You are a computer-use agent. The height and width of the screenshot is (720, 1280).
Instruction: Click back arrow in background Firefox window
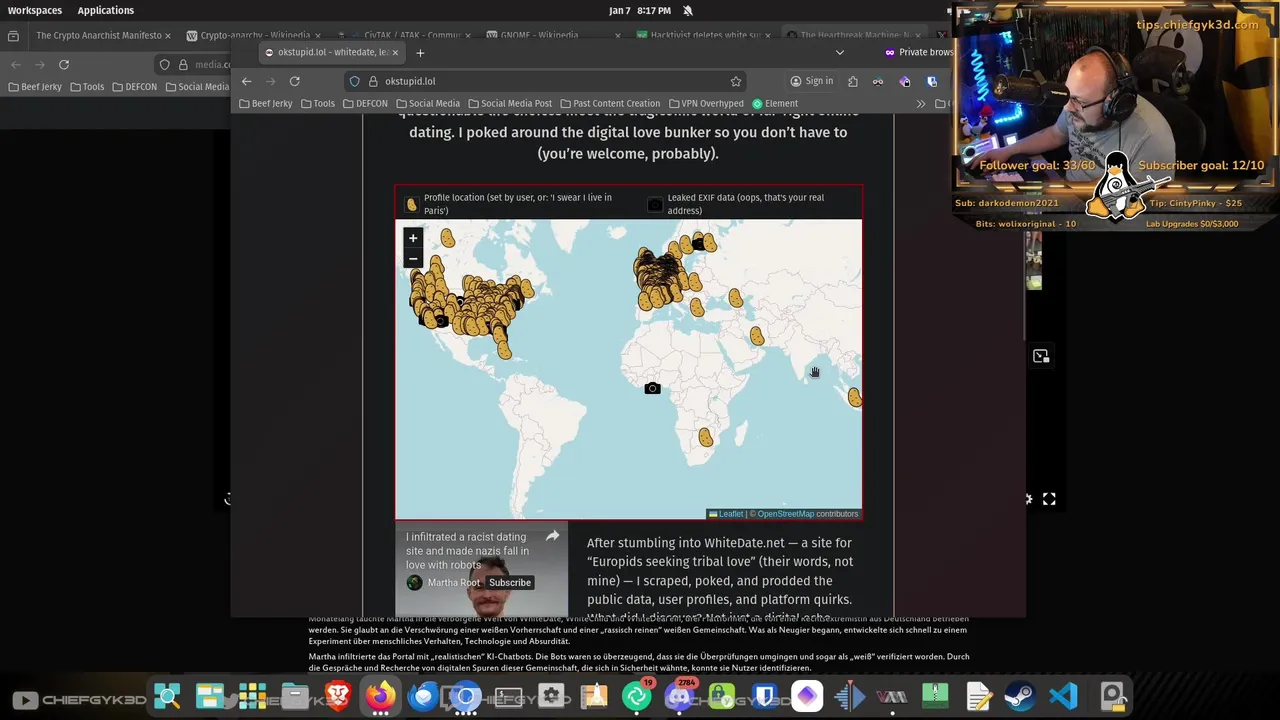coord(16,64)
